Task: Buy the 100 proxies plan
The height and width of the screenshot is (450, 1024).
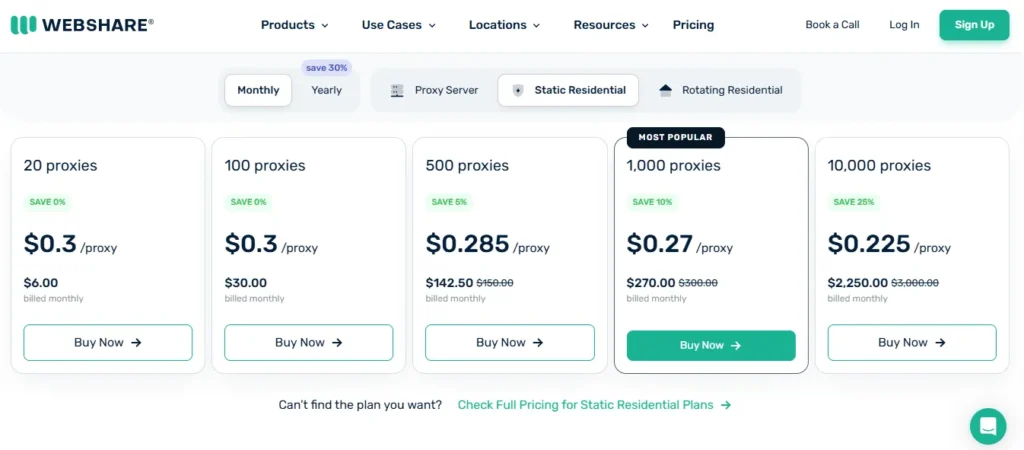Action: (309, 342)
